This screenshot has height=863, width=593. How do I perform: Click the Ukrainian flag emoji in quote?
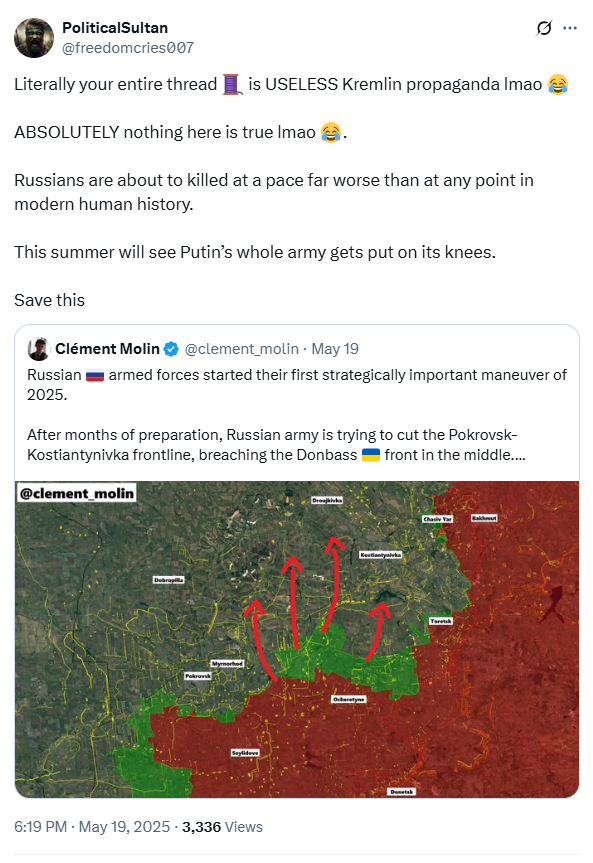(371, 455)
